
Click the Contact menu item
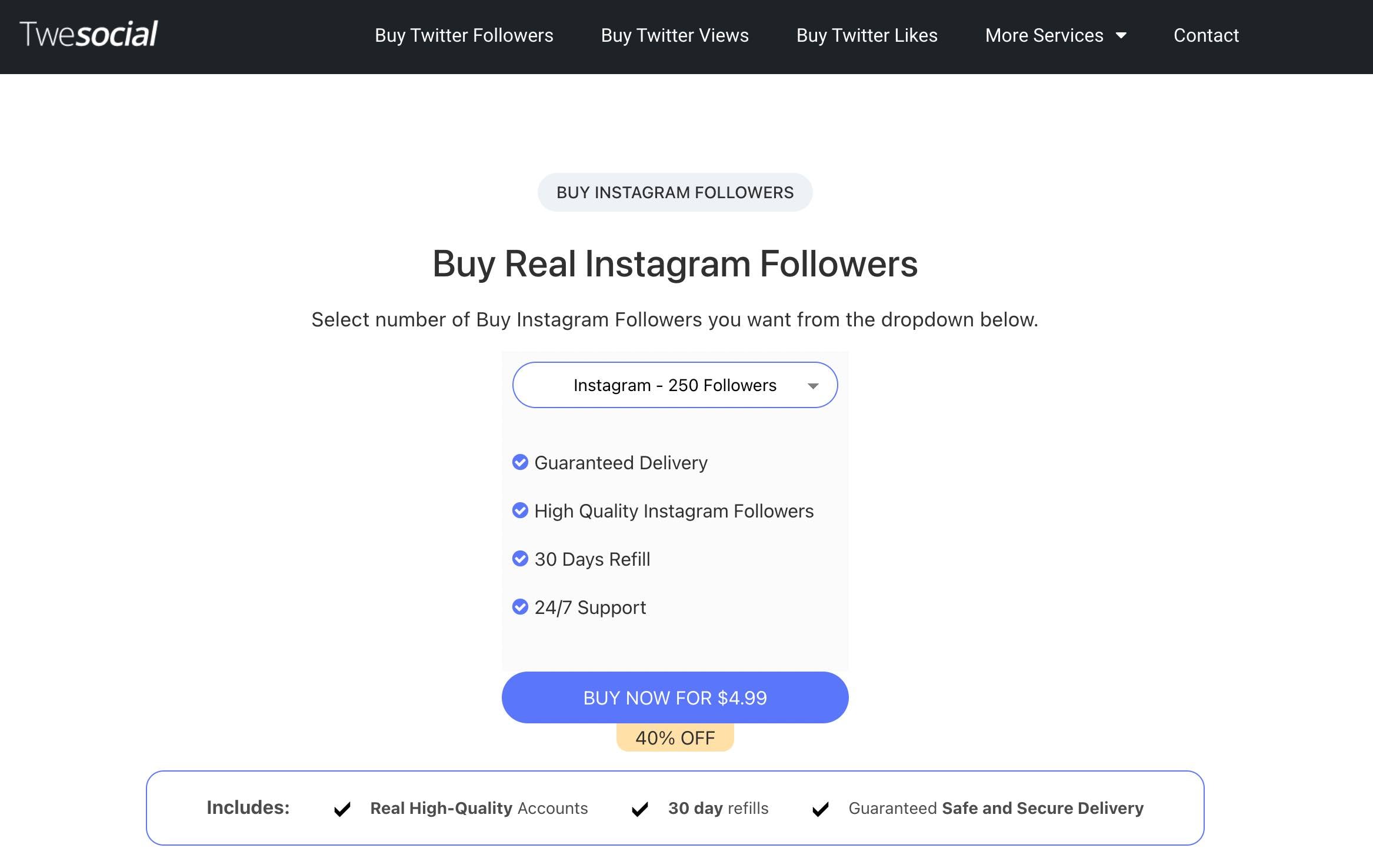coord(1206,36)
